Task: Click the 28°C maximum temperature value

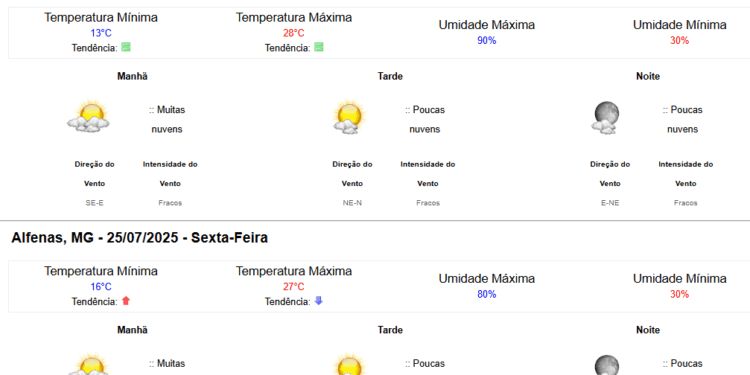Action: click(294, 33)
